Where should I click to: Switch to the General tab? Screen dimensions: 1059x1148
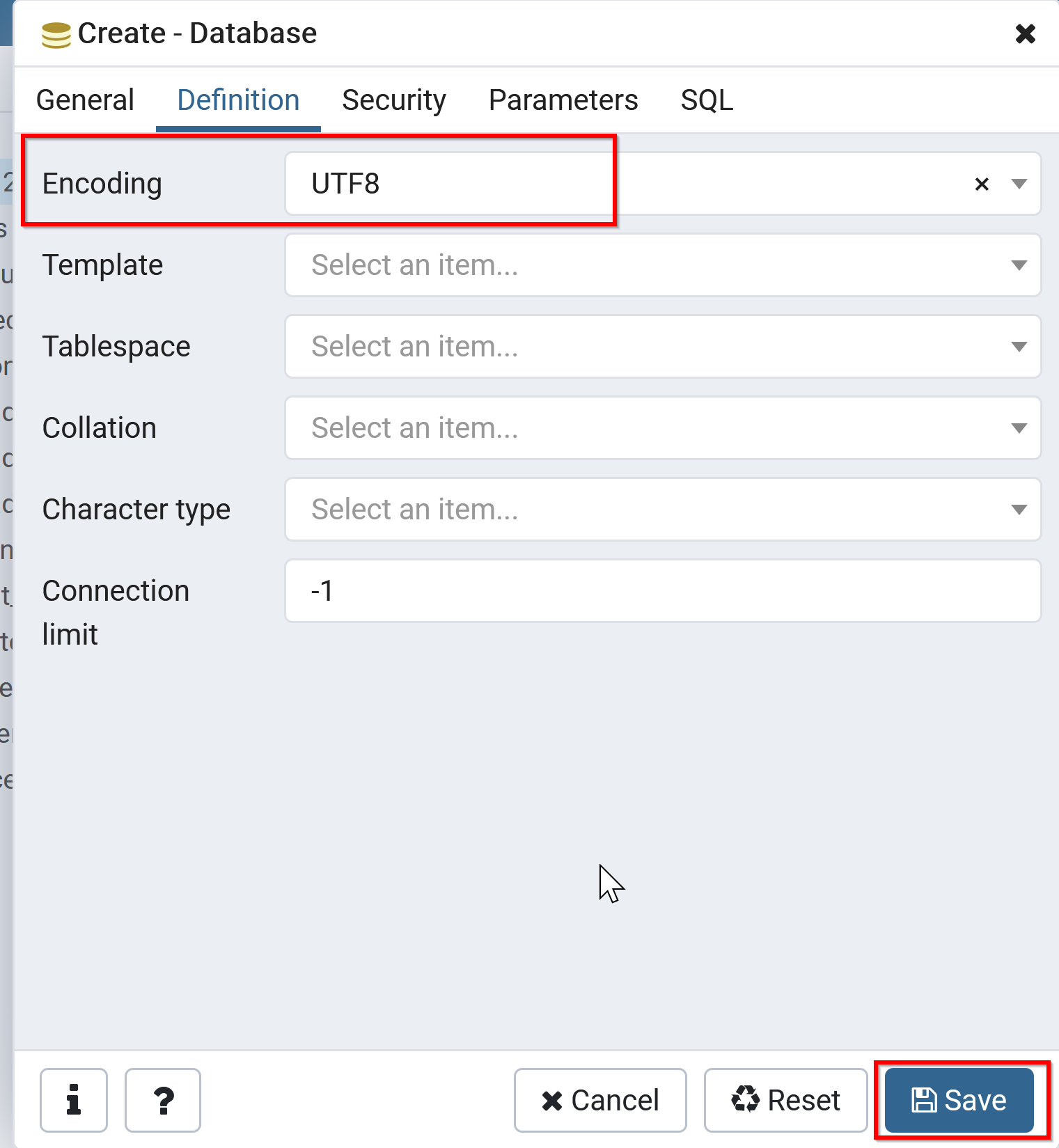85,100
